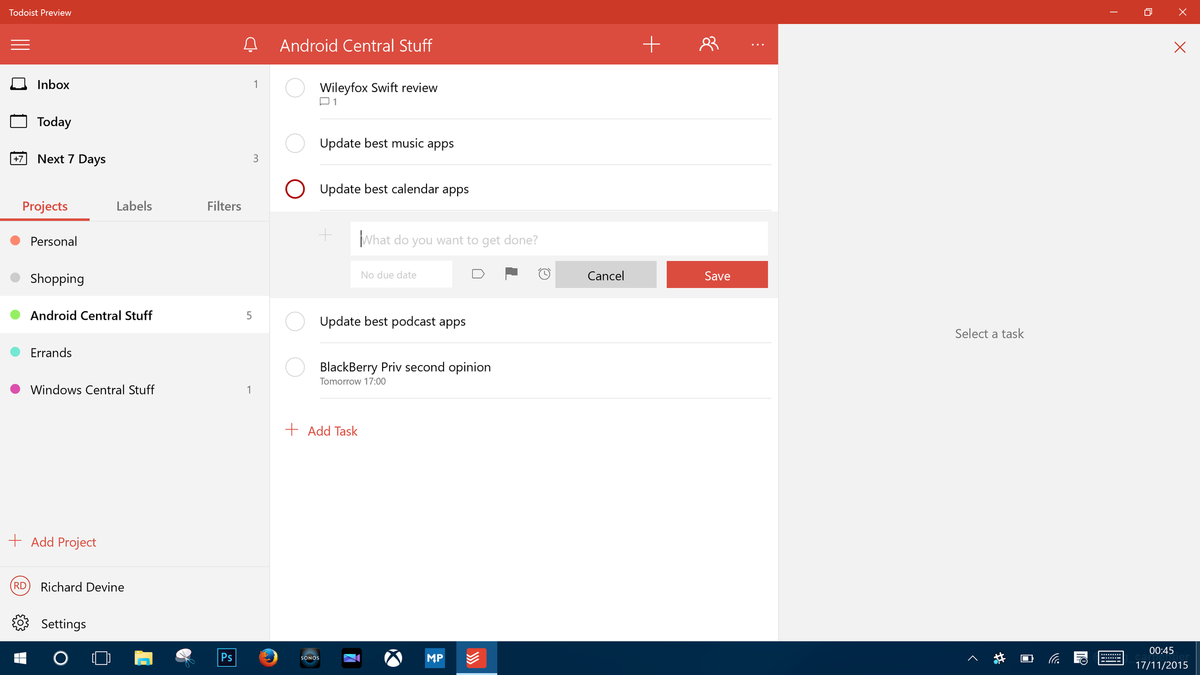The height and width of the screenshot is (675, 1200).
Task: Open Inbox view
Action: coord(135,85)
